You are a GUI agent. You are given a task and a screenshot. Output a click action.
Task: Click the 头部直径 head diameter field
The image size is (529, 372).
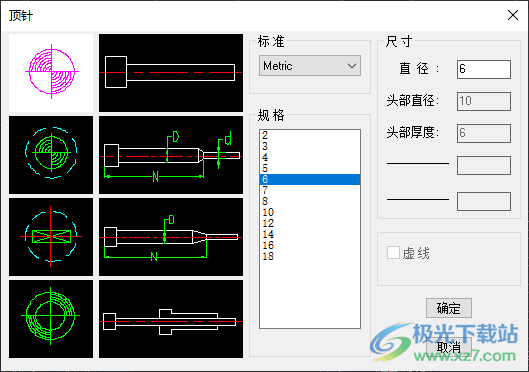coord(484,101)
